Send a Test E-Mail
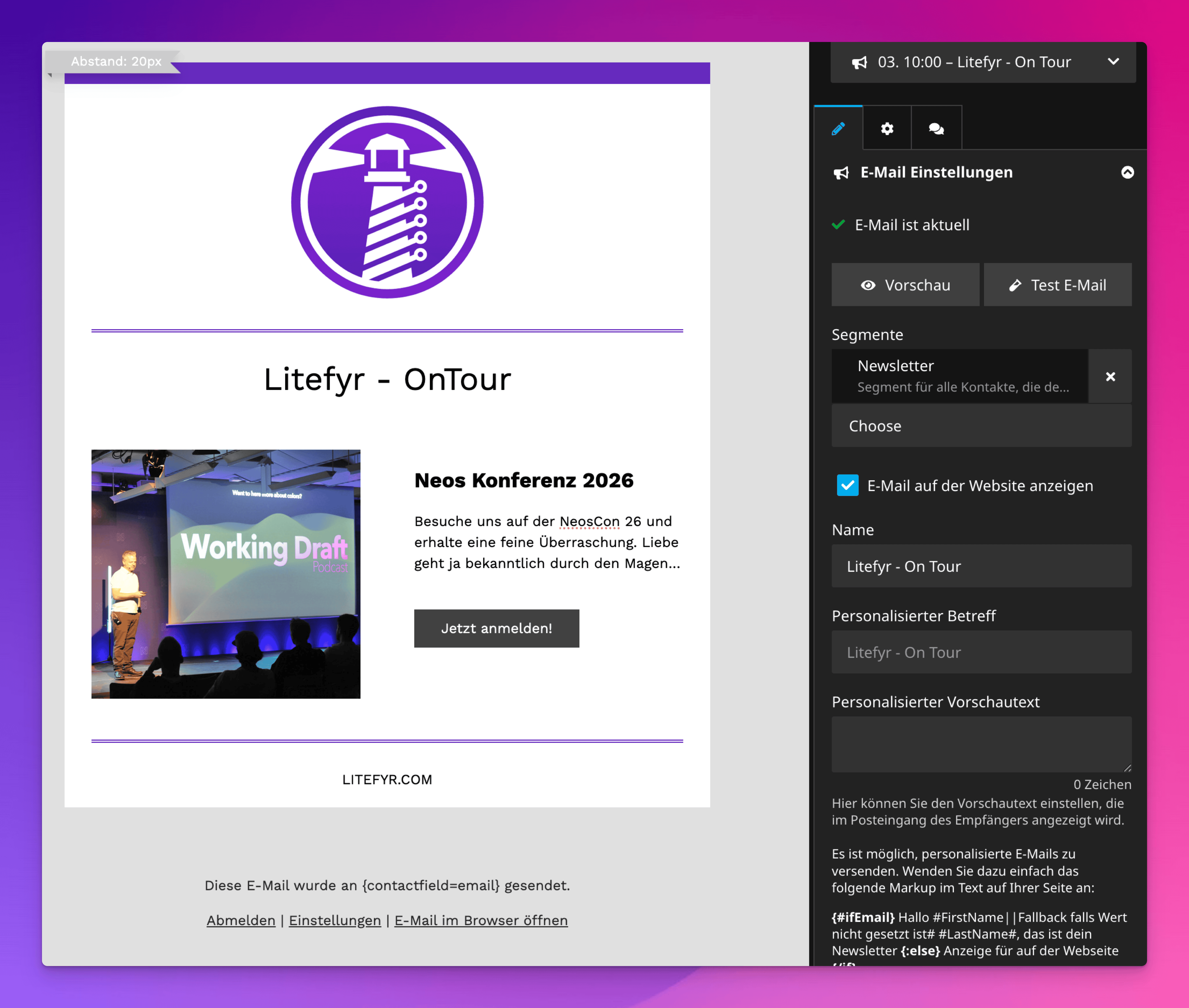The width and height of the screenshot is (1189, 1008). click(x=1057, y=284)
